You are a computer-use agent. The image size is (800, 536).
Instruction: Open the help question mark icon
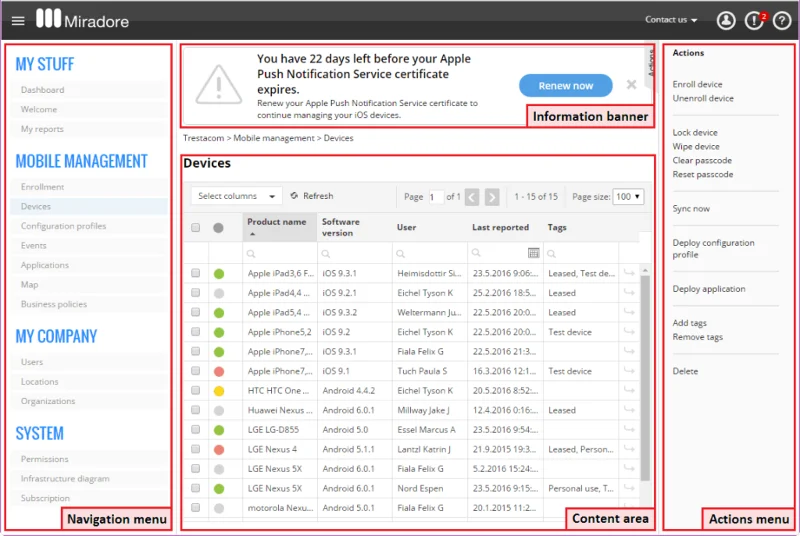pos(781,20)
